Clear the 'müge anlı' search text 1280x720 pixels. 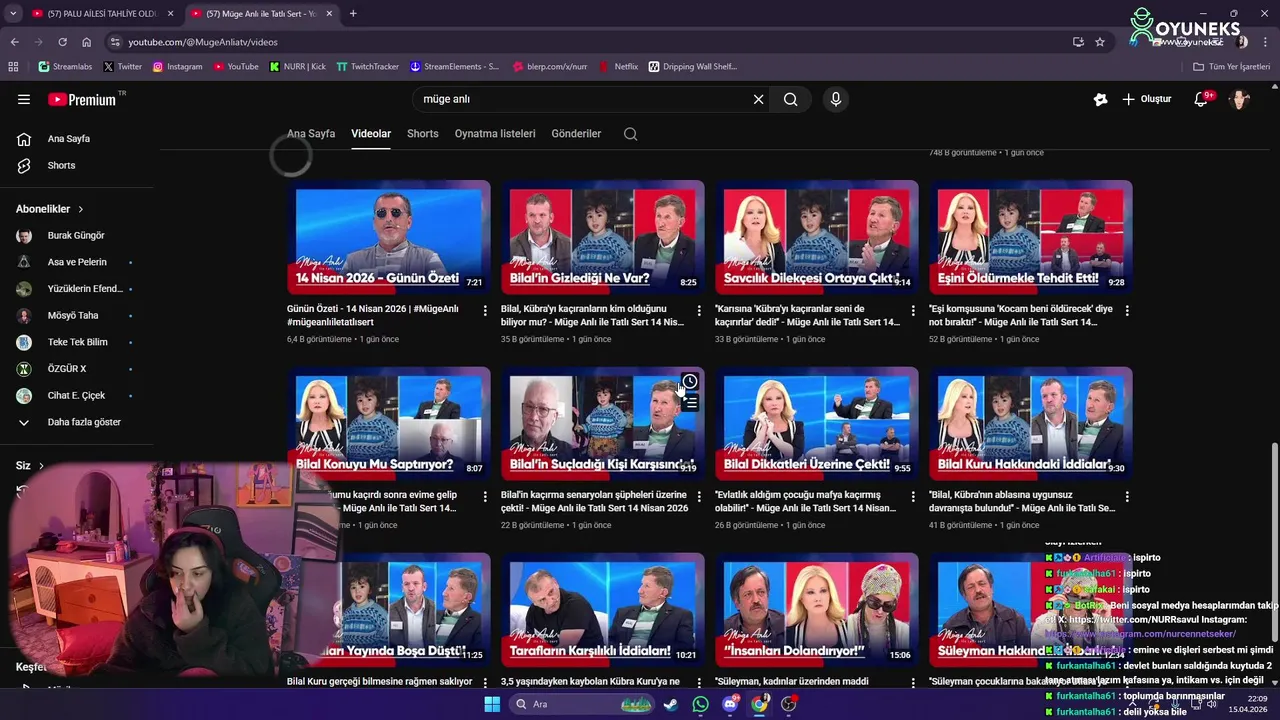pyautogui.click(x=758, y=99)
